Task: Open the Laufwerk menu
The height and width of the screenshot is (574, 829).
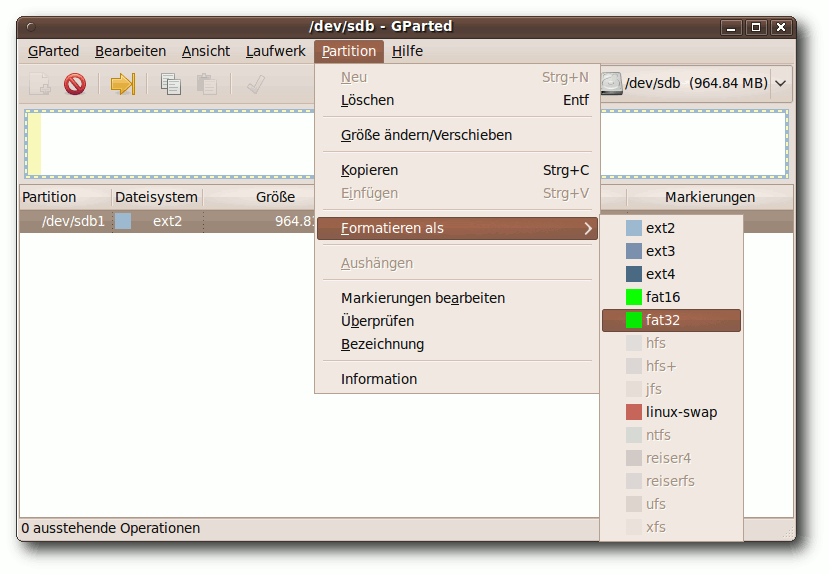Action: pos(275,51)
